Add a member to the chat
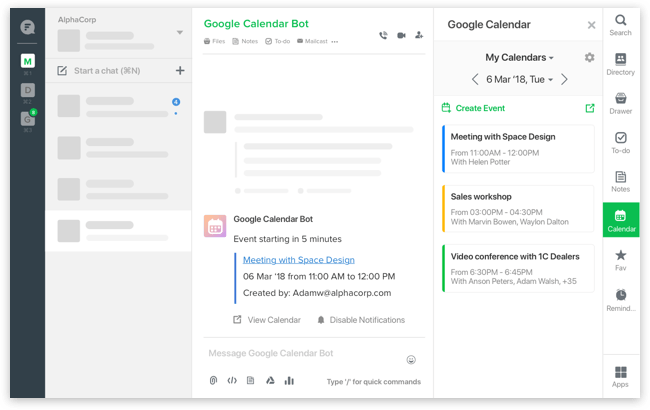The width and height of the screenshot is (650, 410). click(419, 35)
